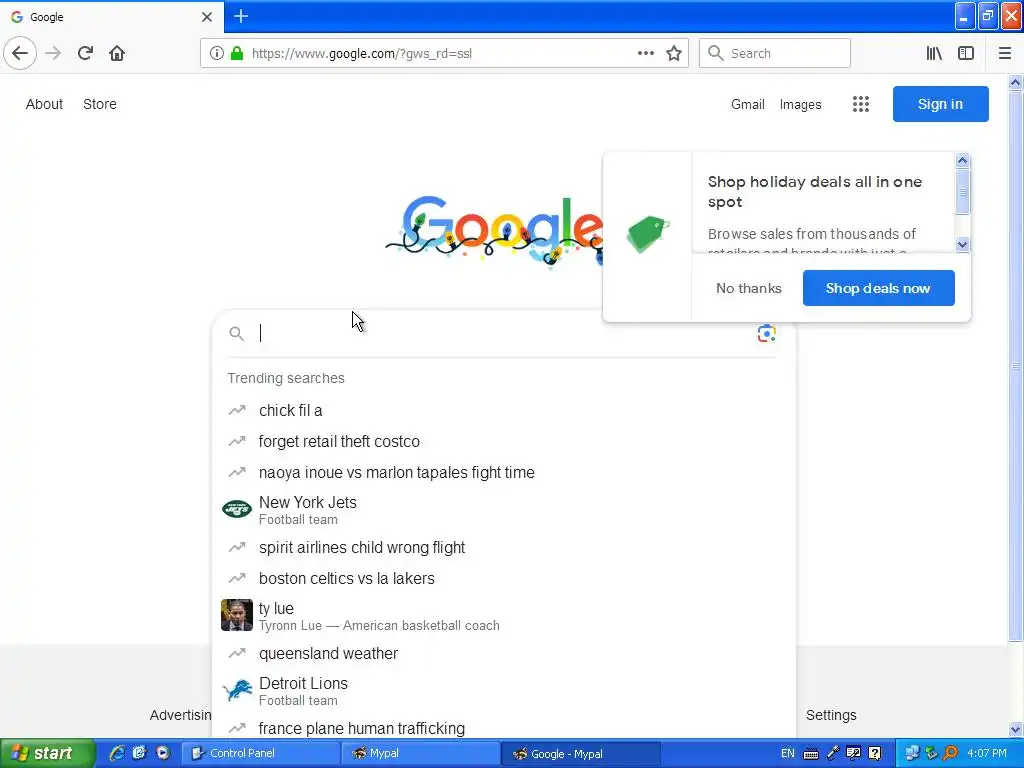The image size is (1024, 768).
Task: Open a new tab with plus
Action: point(241,16)
